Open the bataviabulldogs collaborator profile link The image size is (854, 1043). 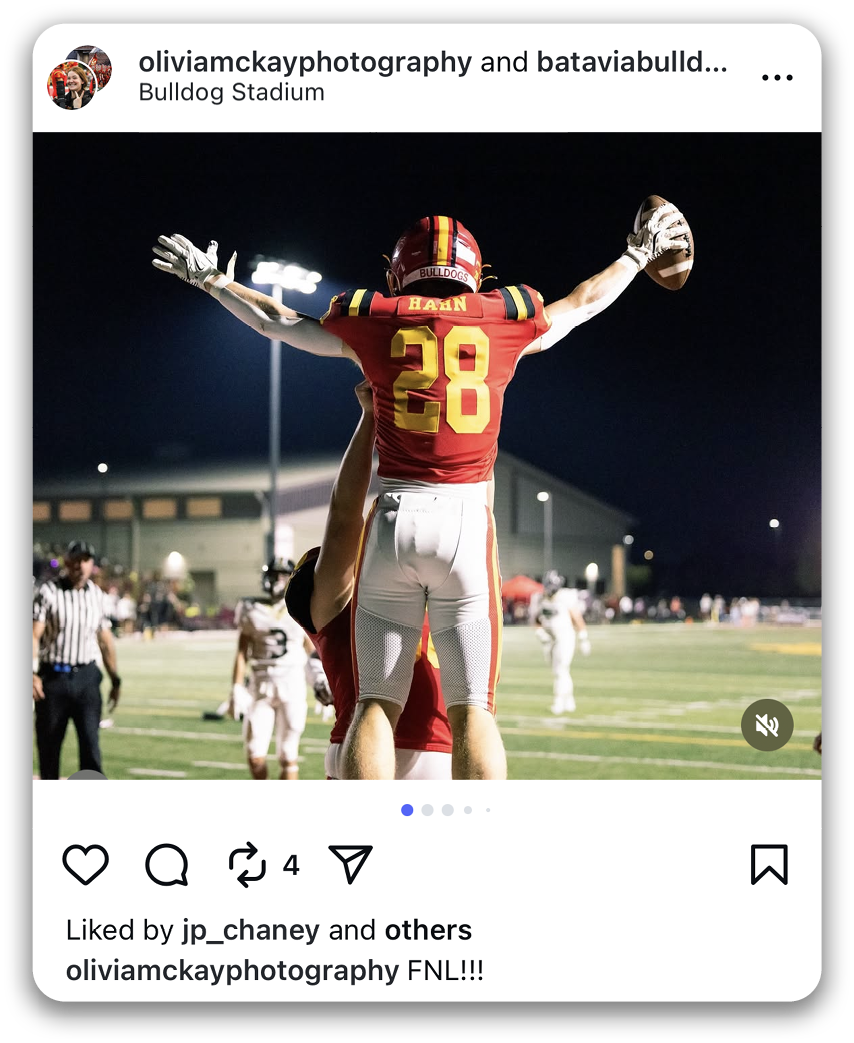pos(632,62)
